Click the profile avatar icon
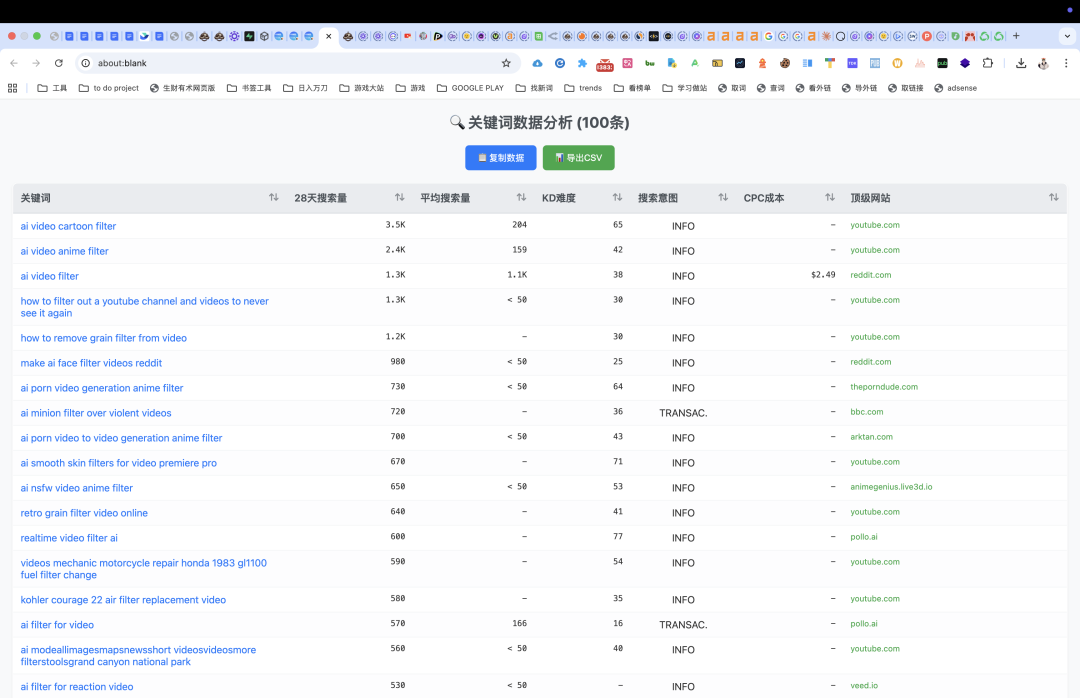1080x698 pixels. pyautogui.click(x=1043, y=63)
